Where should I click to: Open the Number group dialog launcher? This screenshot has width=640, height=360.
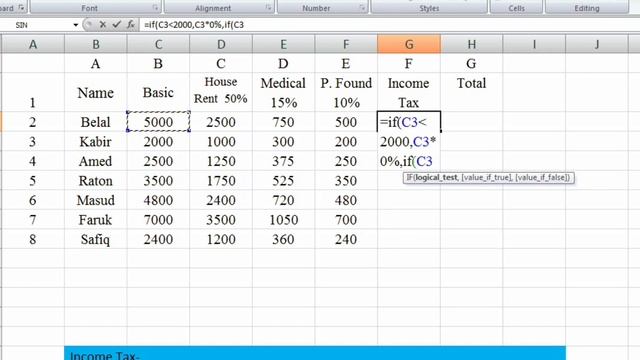(x=362, y=8)
